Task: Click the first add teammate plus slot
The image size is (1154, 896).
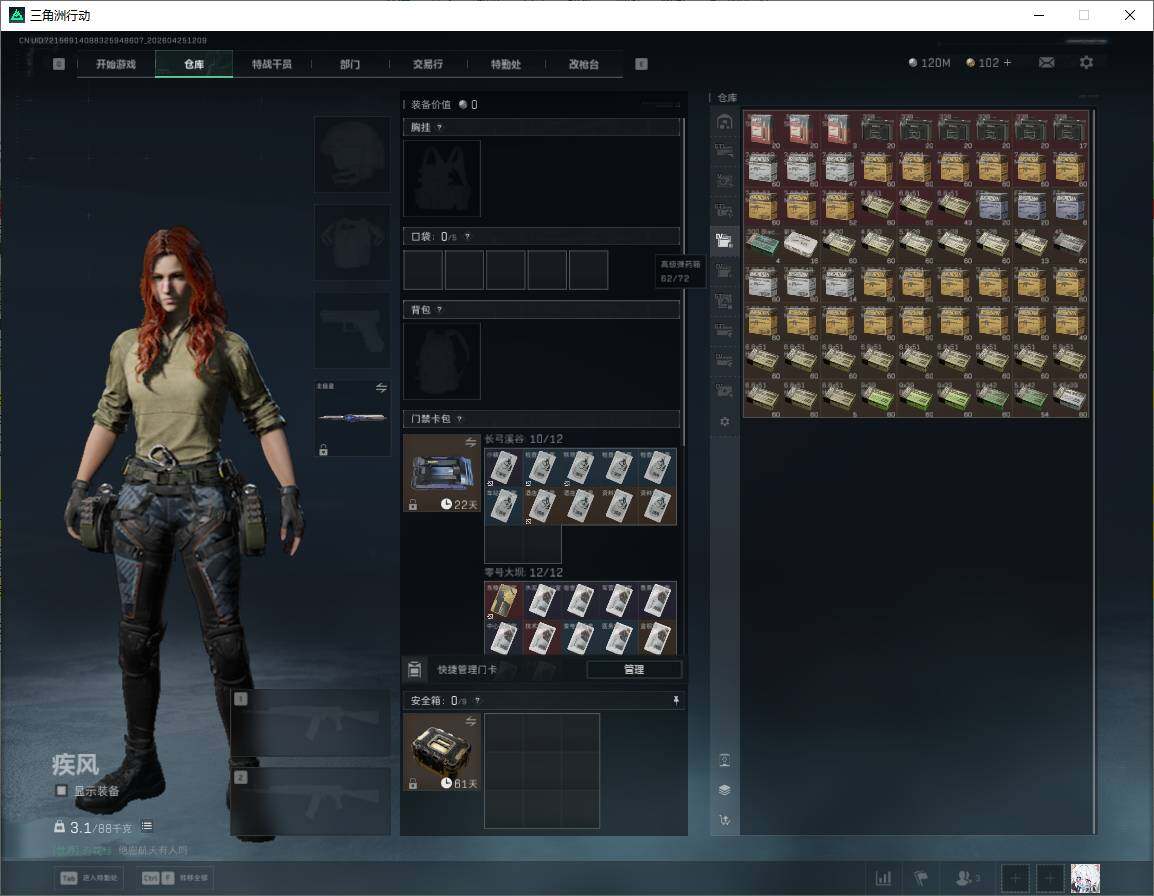Action: 1016,878
